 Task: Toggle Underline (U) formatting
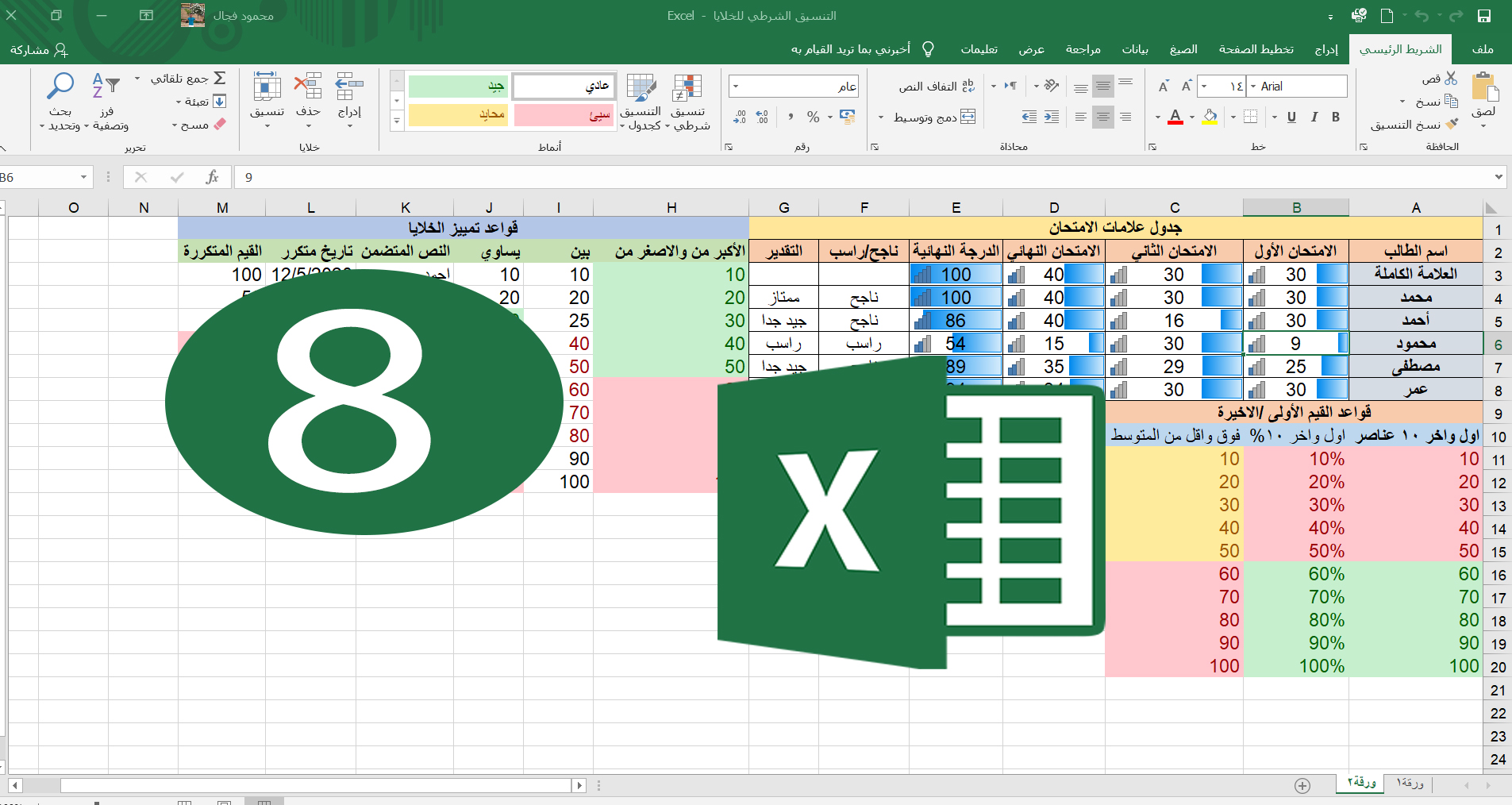click(1291, 117)
